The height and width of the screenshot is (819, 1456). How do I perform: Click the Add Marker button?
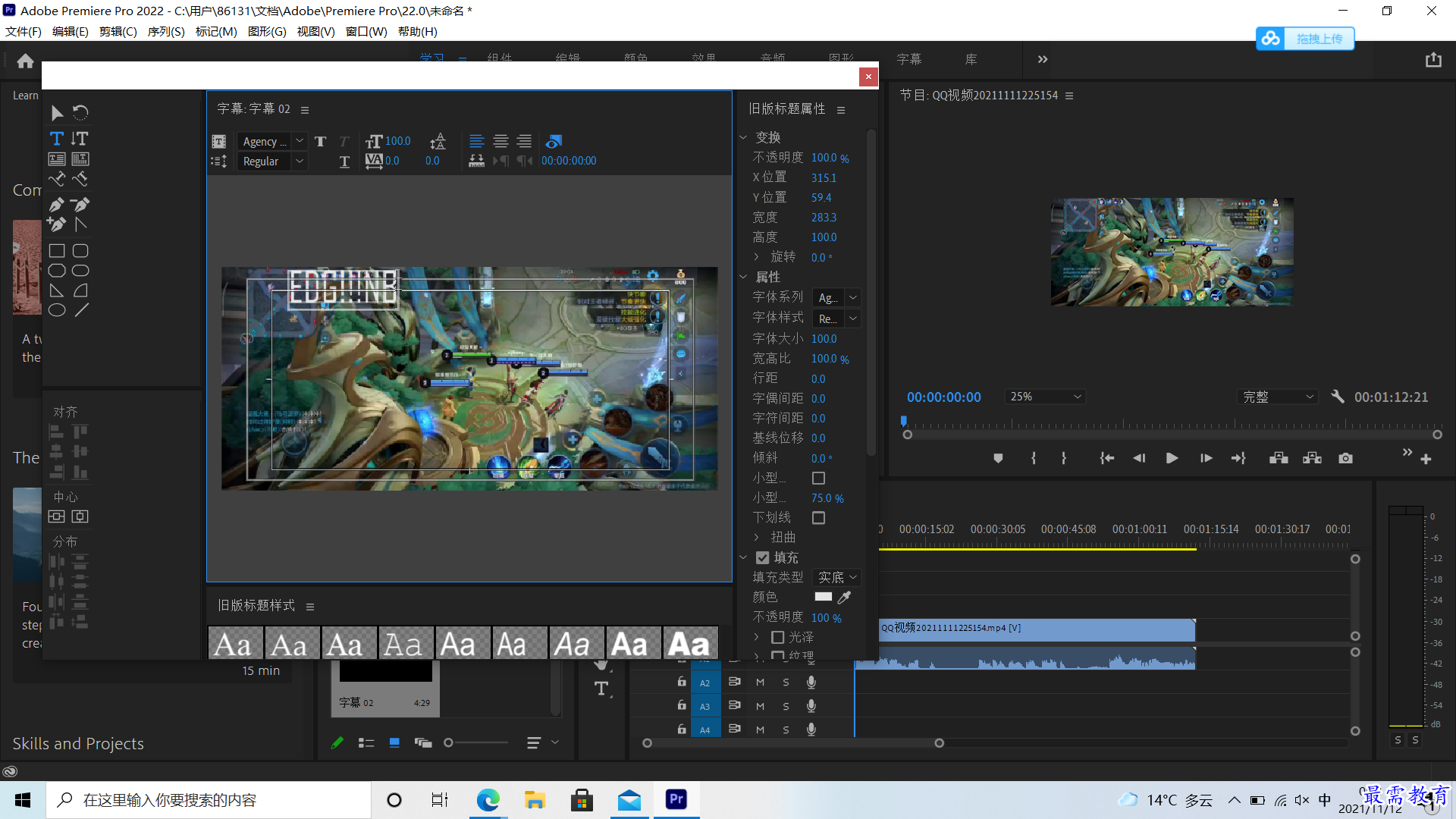(998, 458)
